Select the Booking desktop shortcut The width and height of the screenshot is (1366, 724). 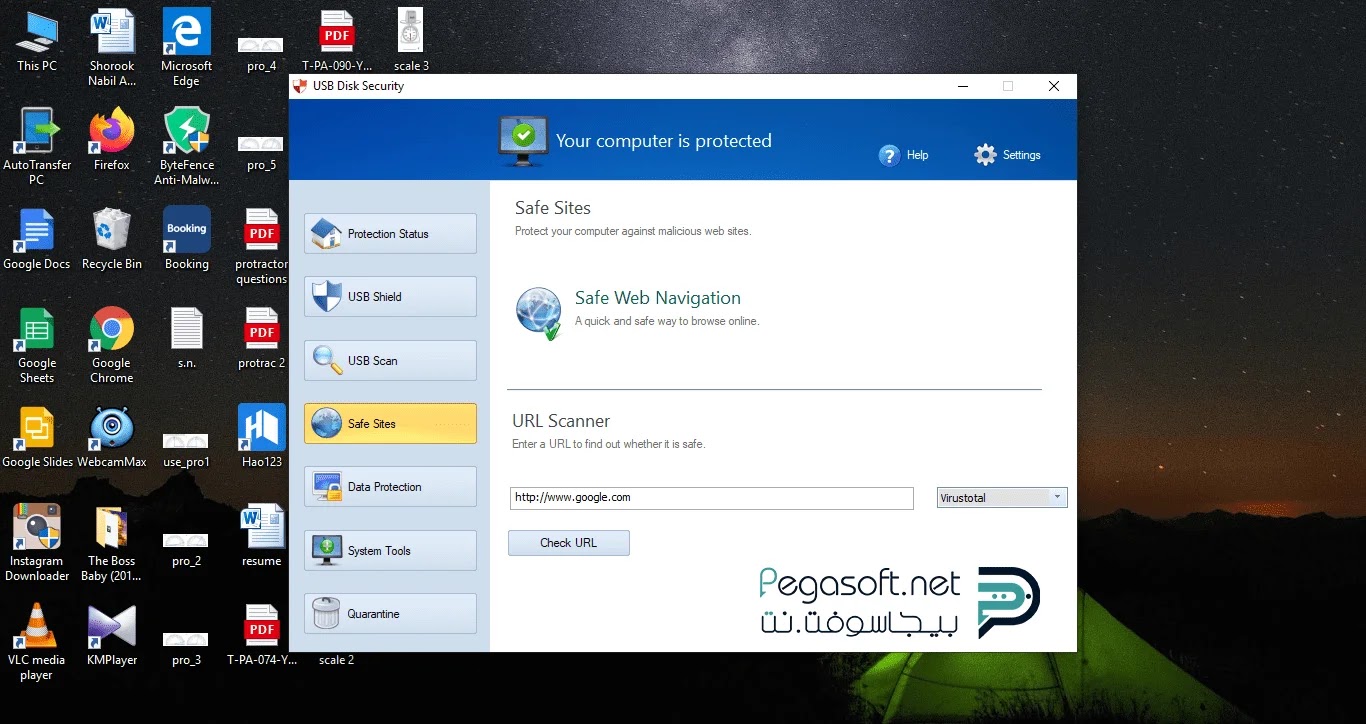tap(187, 238)
